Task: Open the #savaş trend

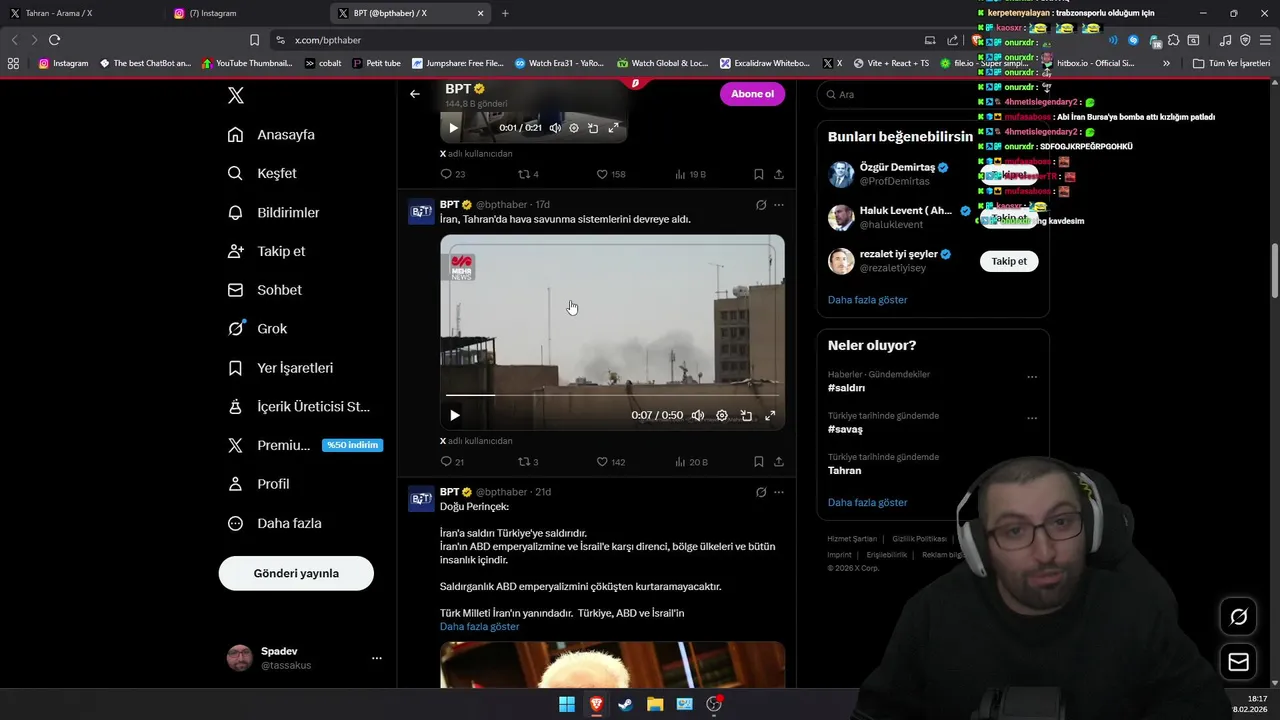Action: 845,429
